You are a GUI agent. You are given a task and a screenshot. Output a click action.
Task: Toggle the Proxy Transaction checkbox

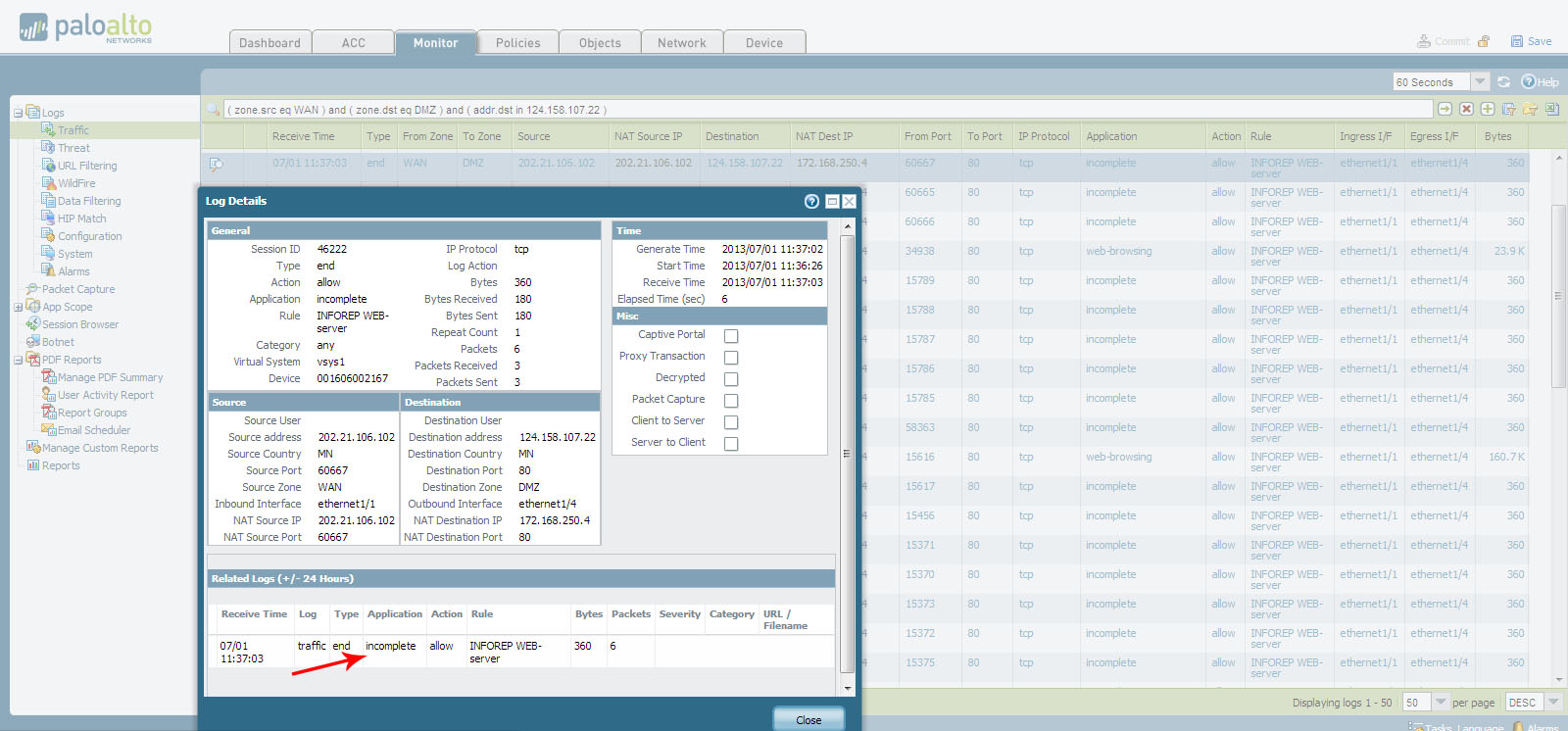731,358
